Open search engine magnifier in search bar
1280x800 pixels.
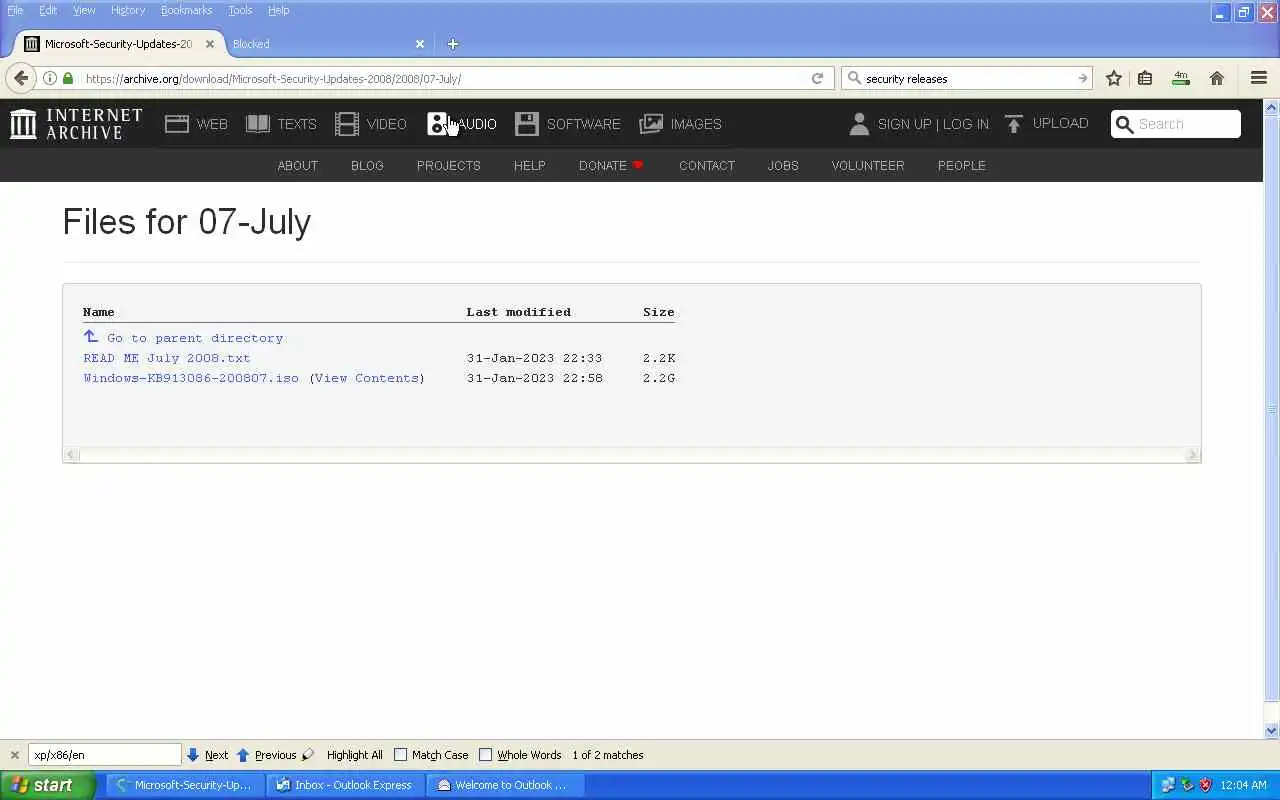[854, 78]
